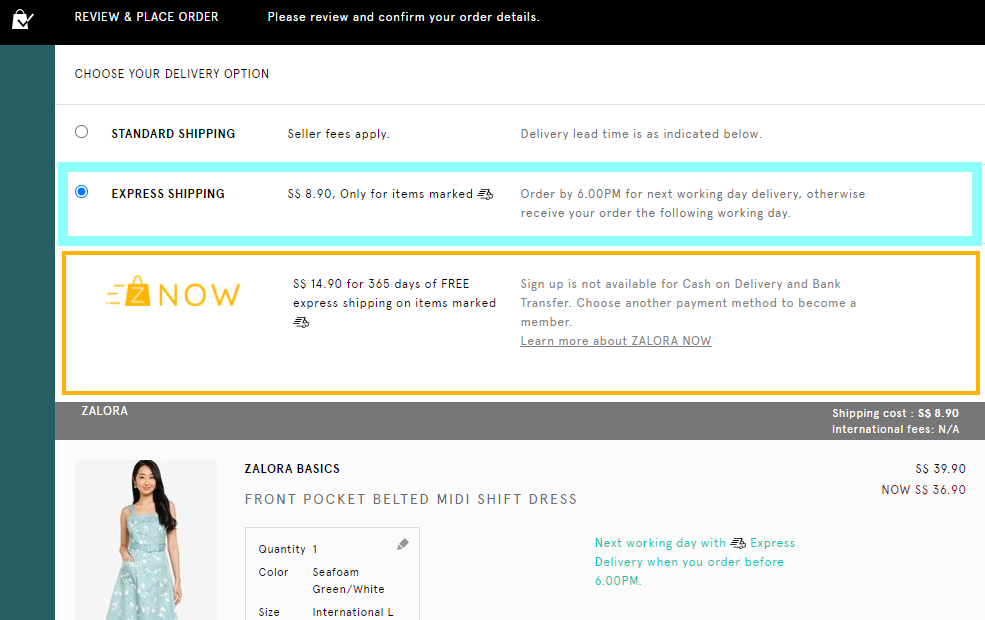
Task: Click the REVIEW & PLACE ORDER header
Action: [x=146, y=16]
